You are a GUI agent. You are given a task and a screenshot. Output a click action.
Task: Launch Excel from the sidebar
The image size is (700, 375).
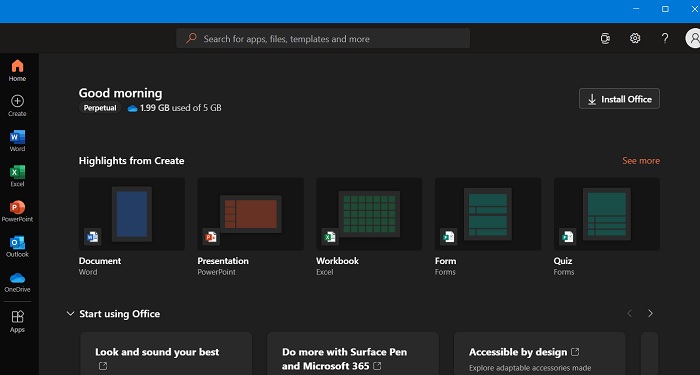pos(17,176)
